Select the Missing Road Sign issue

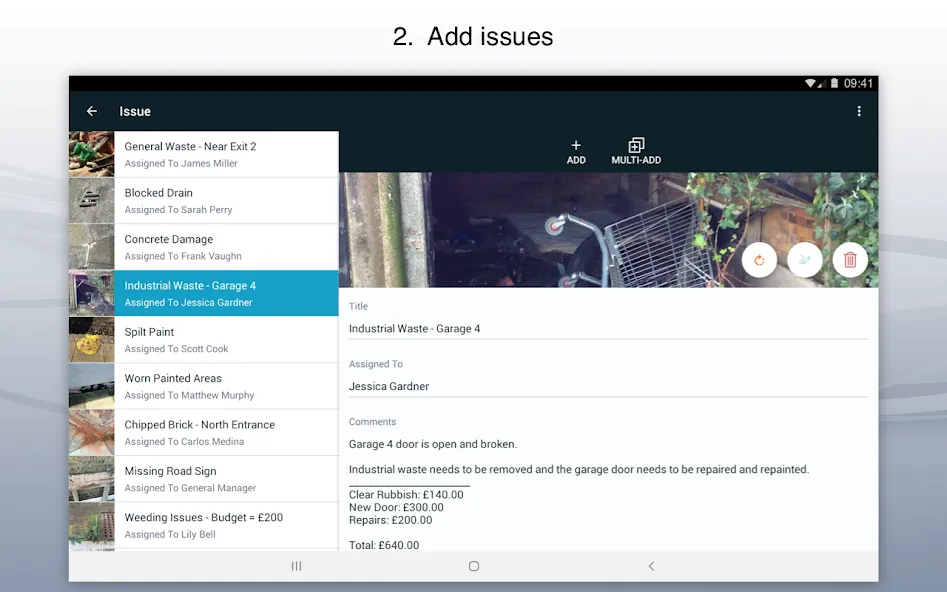coord(204,479)
